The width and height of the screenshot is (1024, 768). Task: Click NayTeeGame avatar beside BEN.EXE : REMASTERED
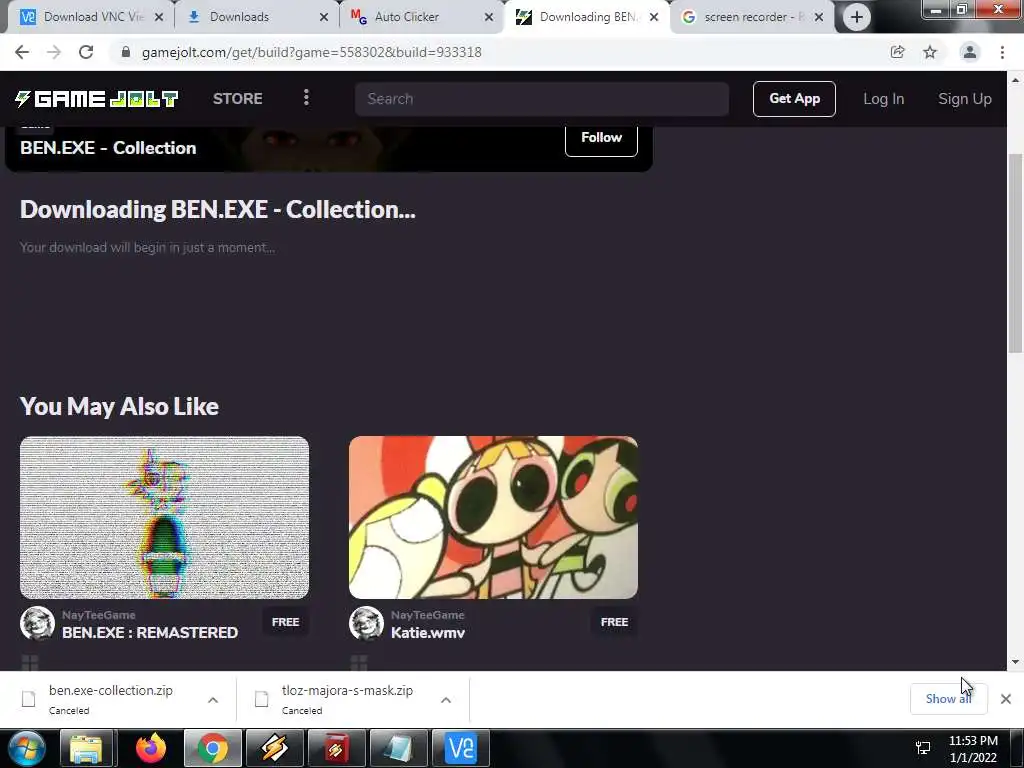(x=37, y=623)
